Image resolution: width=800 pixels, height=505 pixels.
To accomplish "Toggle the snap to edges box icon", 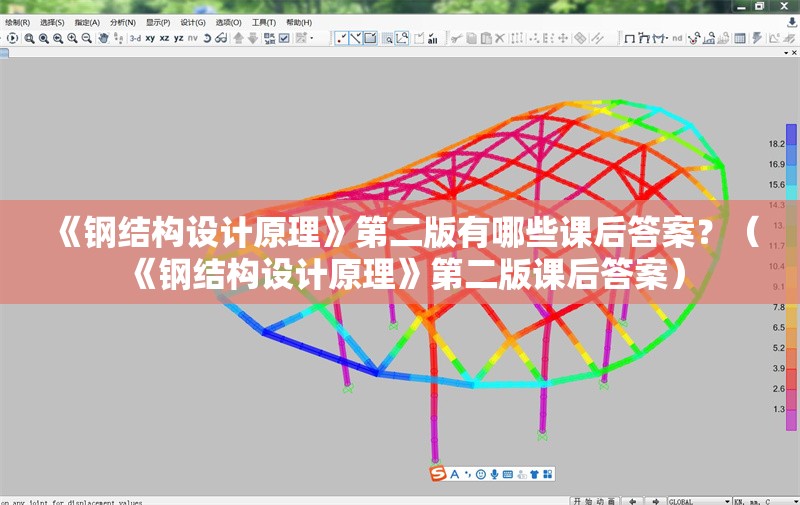I will click(x=370, y=38).
